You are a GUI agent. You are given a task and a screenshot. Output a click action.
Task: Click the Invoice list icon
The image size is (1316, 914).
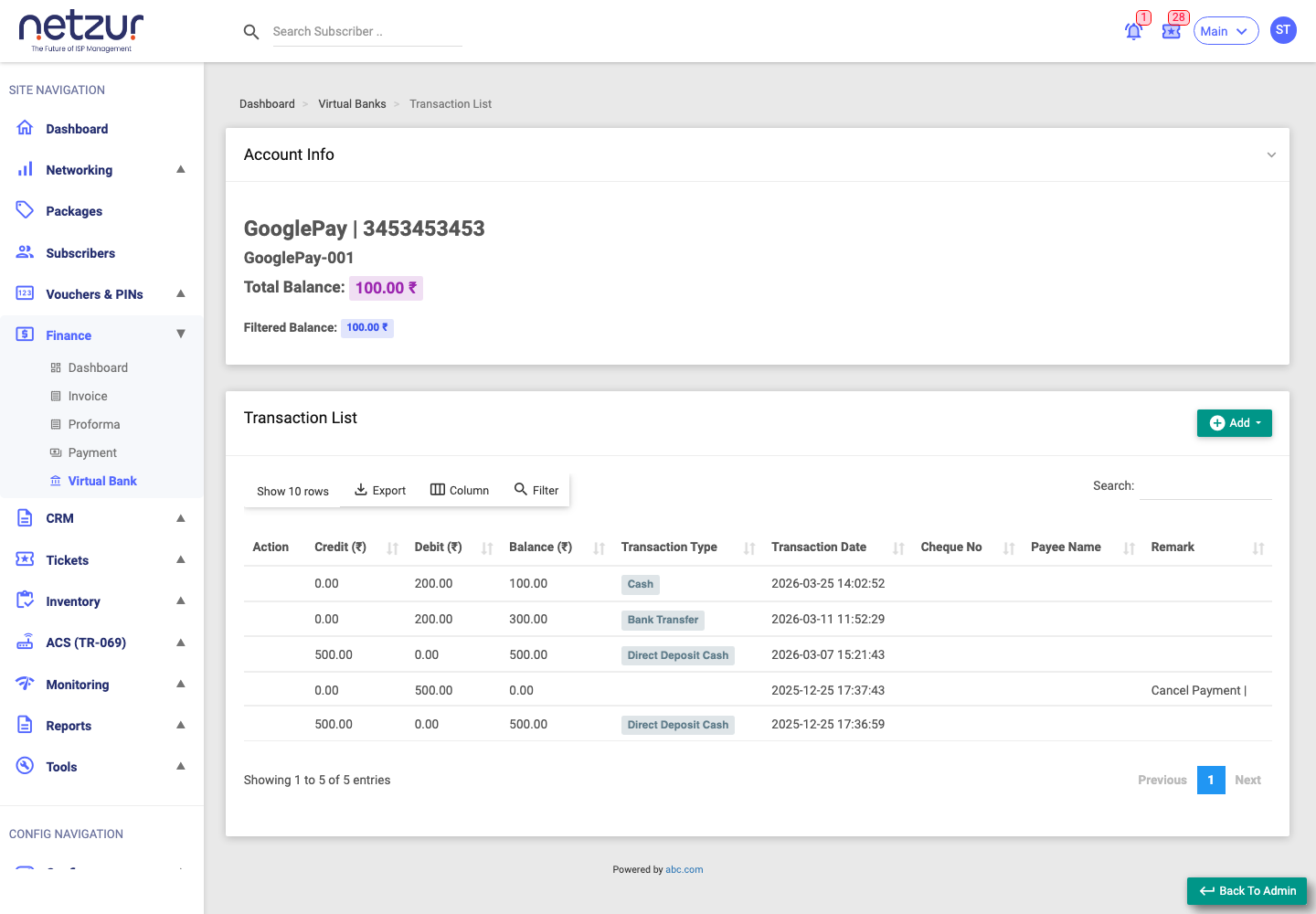56,396
